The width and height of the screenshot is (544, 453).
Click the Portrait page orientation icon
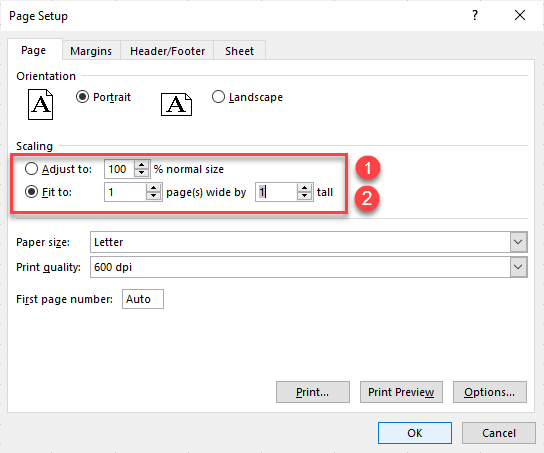[x=40, y=104]
